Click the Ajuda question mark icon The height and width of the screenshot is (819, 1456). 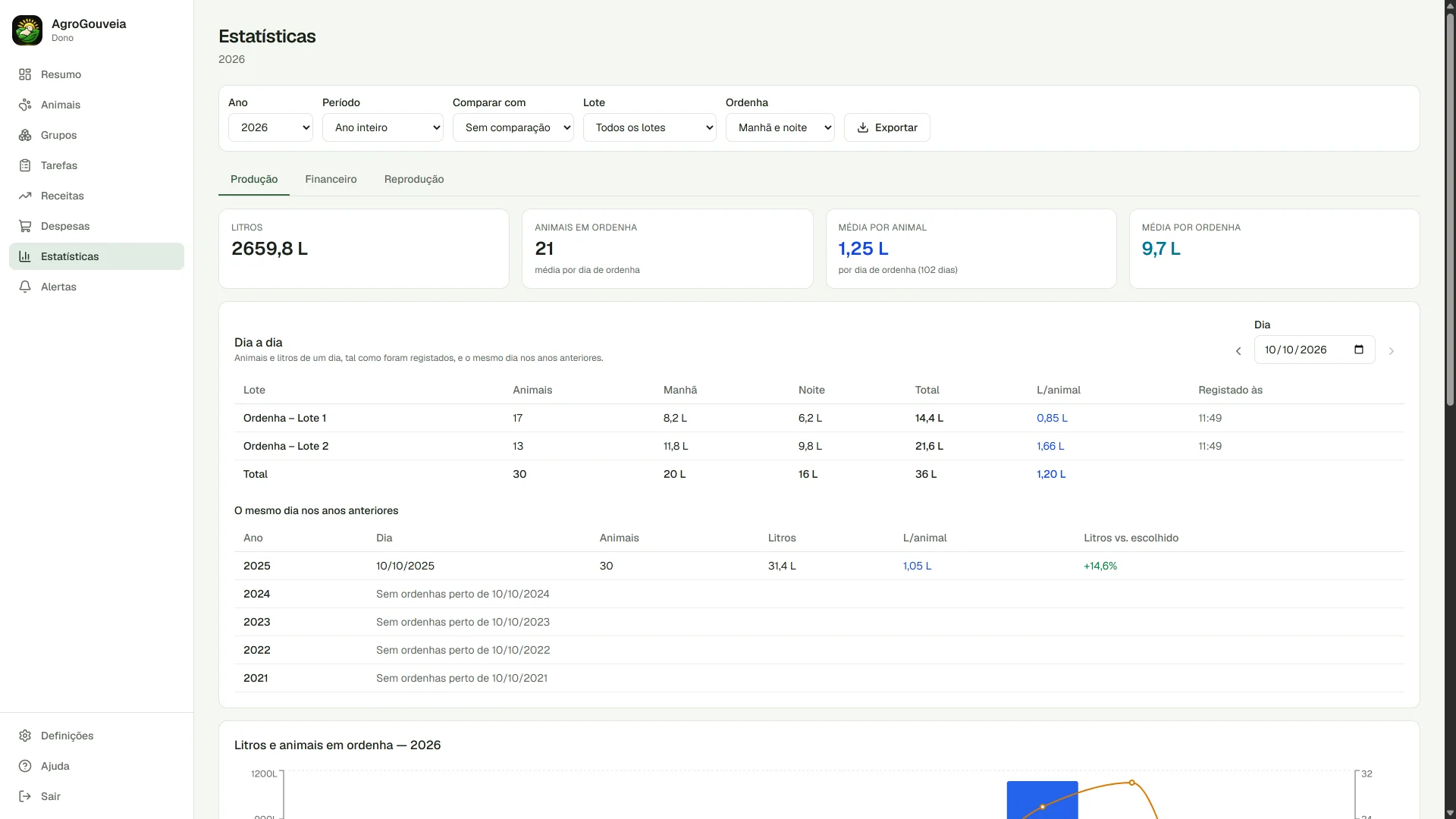pyautogui.click(x=25, y=766)
